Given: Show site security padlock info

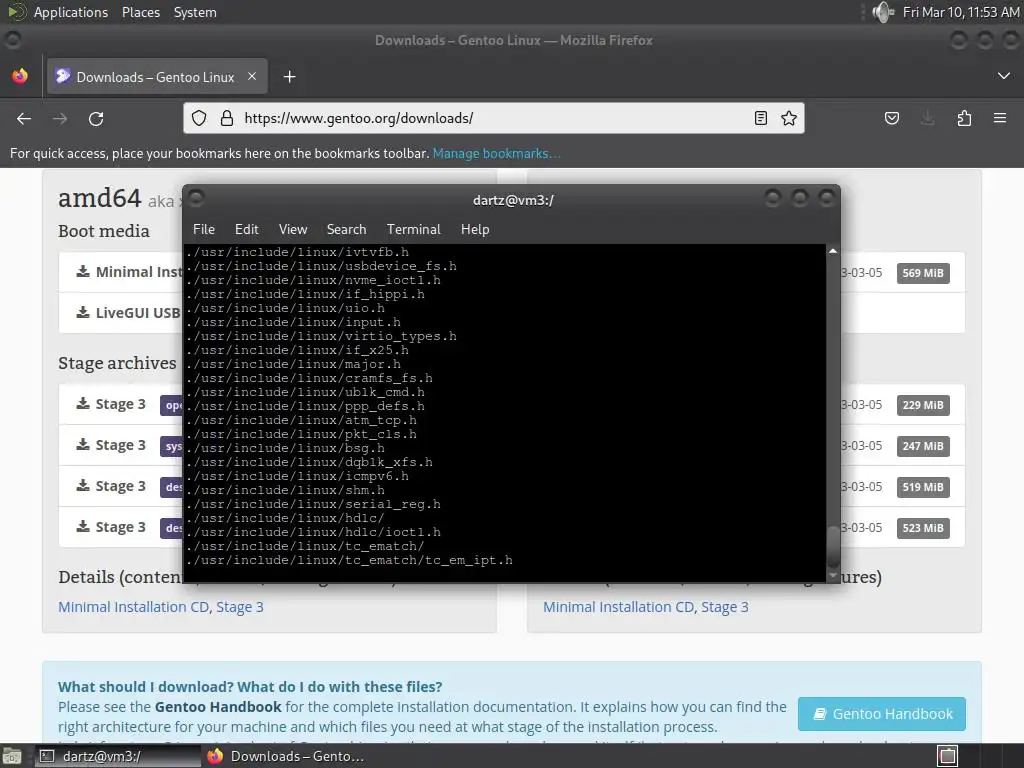Looking at the screenshot, I should 227,118.
